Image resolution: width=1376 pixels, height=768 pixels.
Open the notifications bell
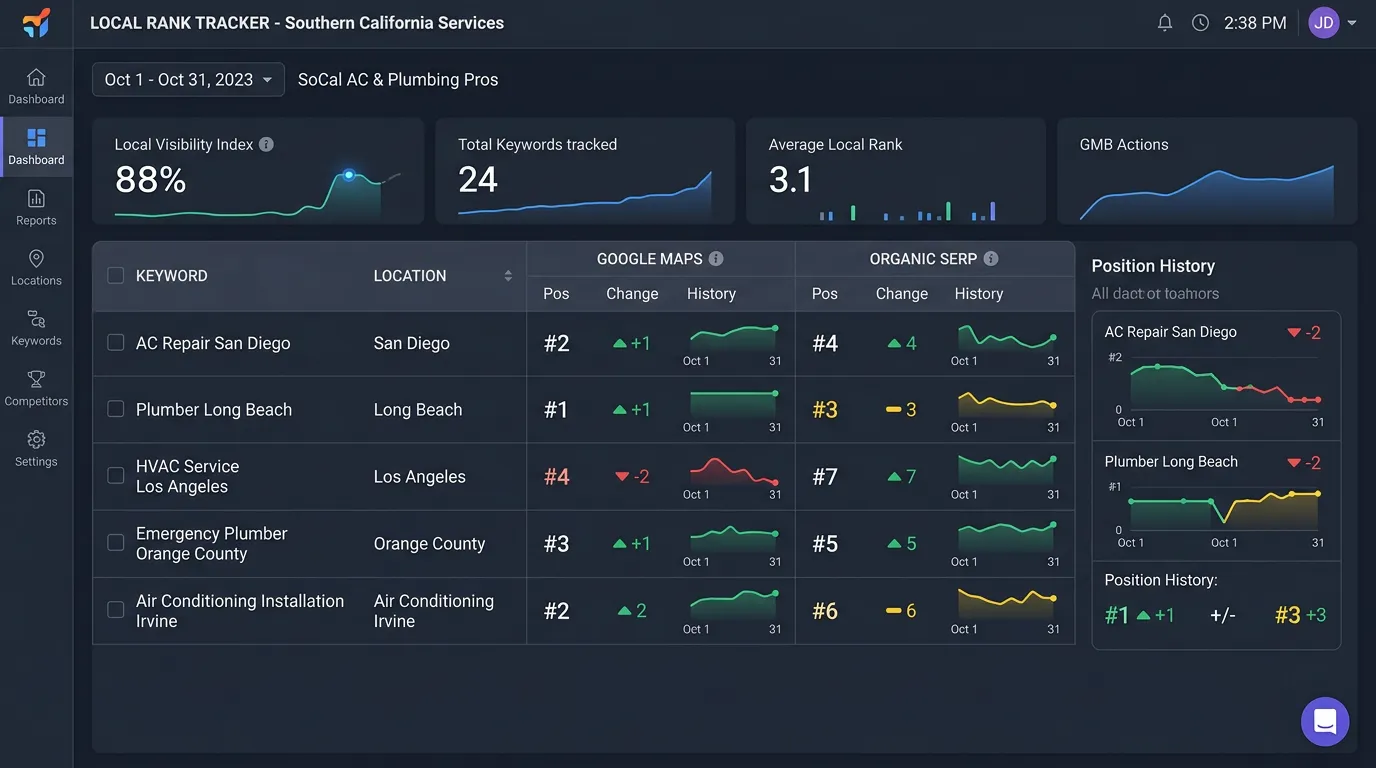pyautogui.click(x=1165, y=23)
